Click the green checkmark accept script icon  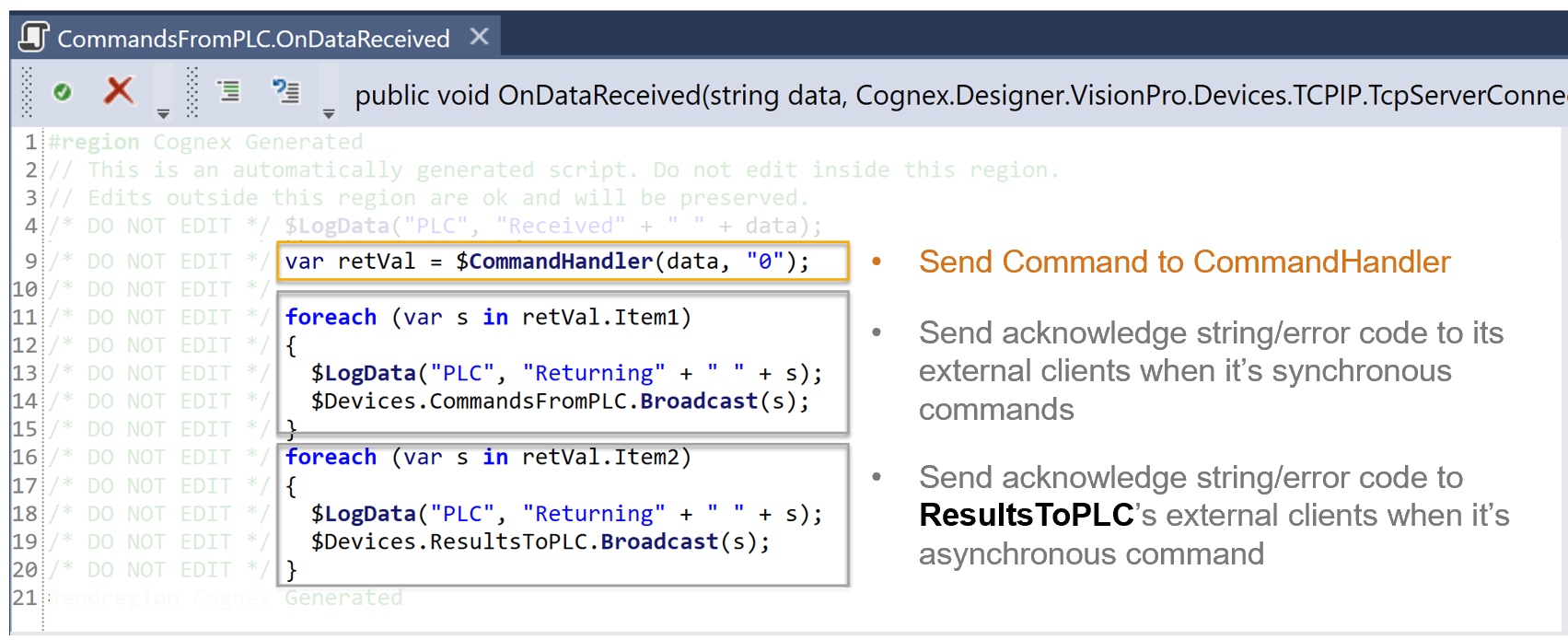pyautogui.click(x=63, y=92)
